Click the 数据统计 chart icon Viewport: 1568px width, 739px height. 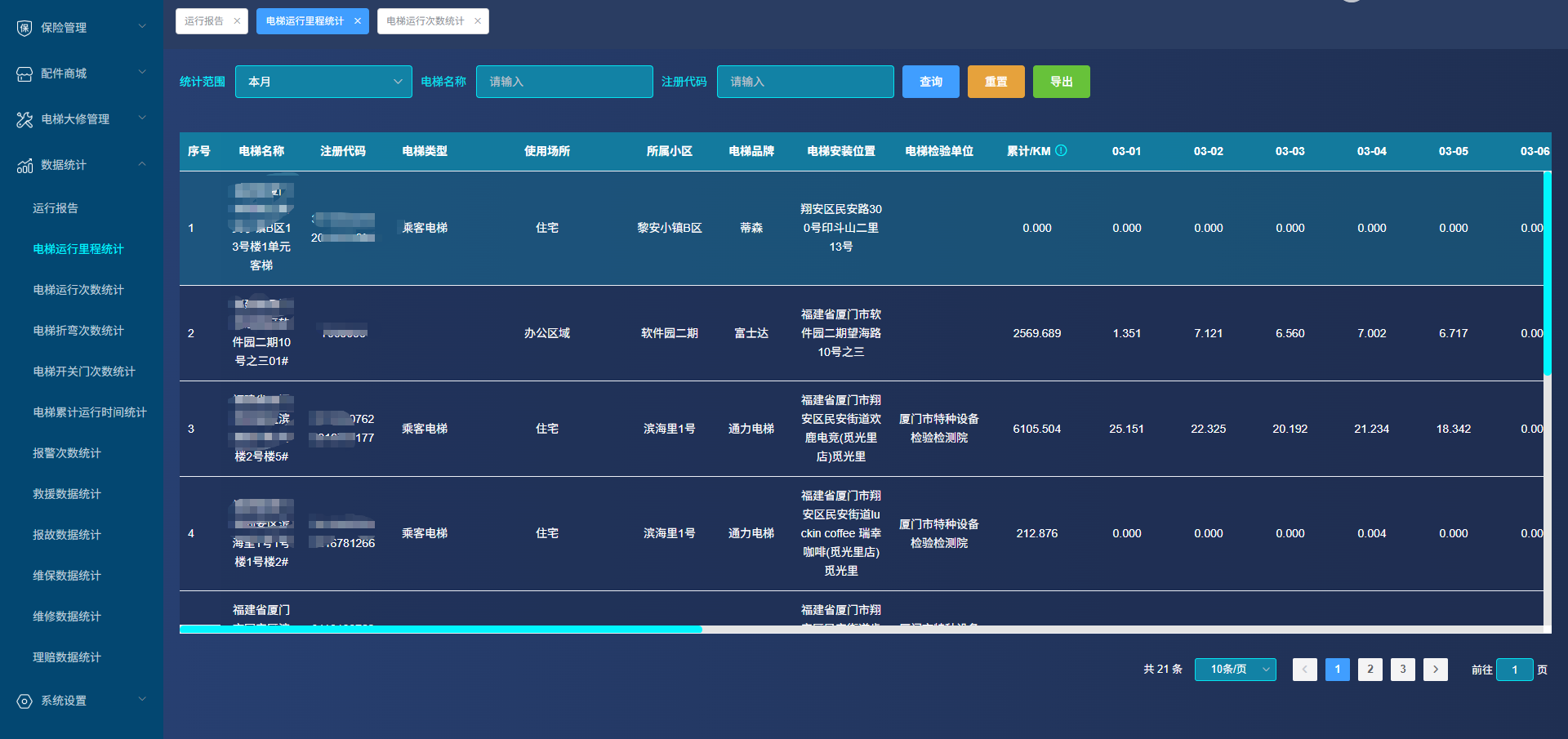(x=24, y=166)
